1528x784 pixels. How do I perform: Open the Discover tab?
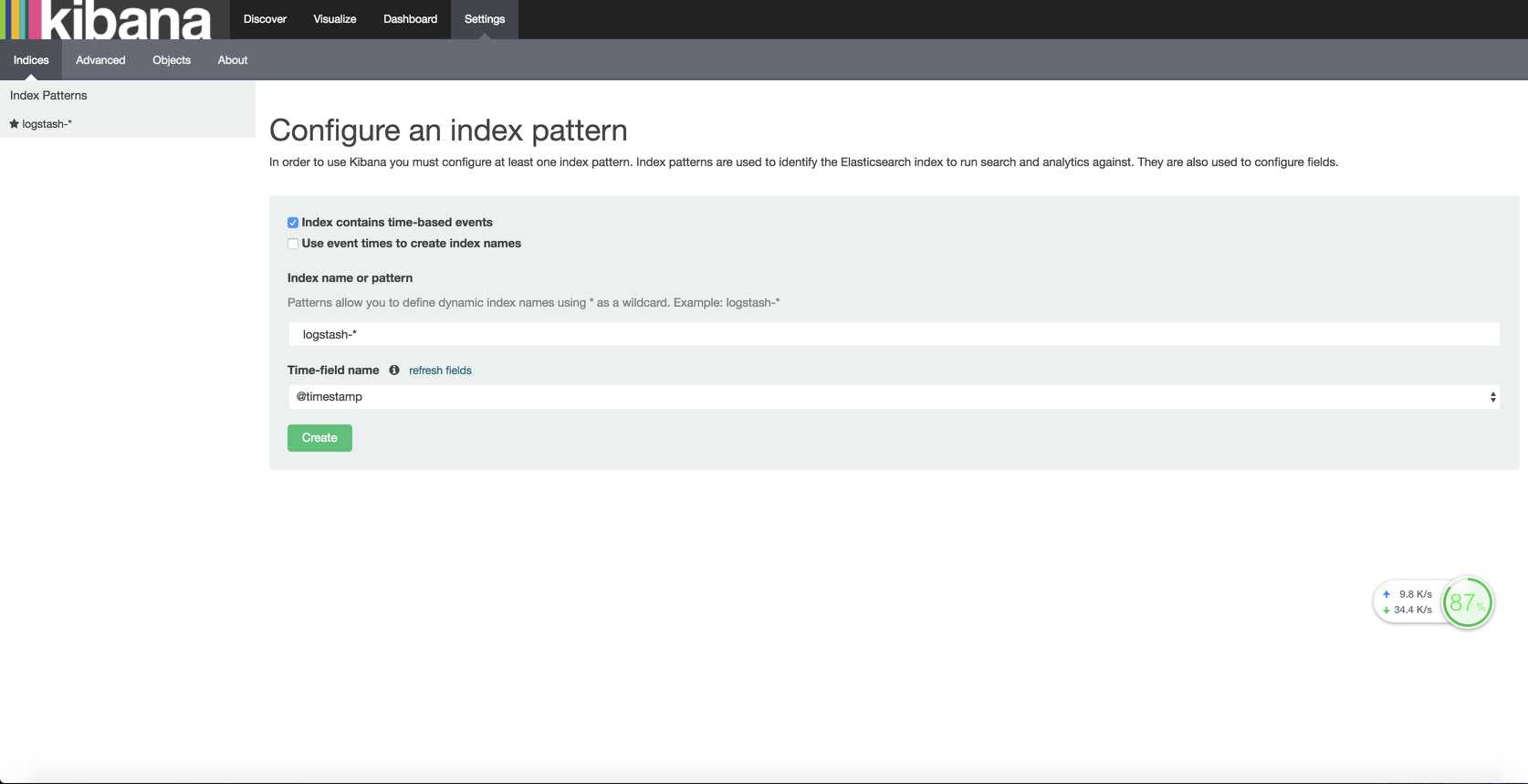(x=265, y=19)
